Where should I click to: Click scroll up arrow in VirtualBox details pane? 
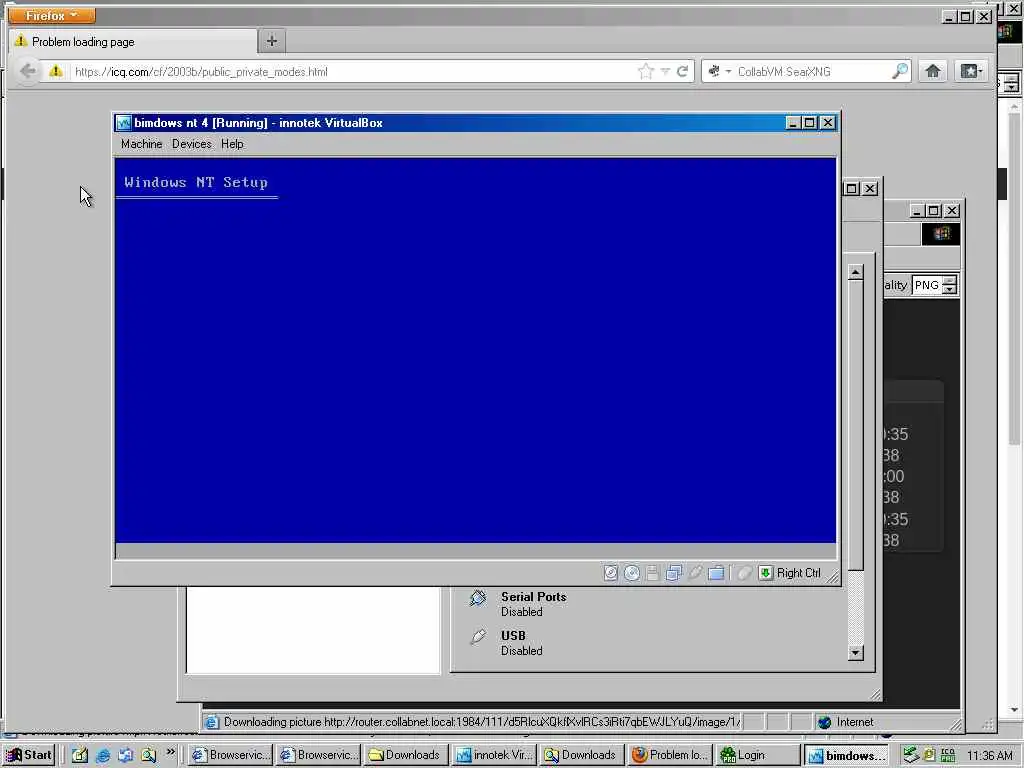(856, 272)
